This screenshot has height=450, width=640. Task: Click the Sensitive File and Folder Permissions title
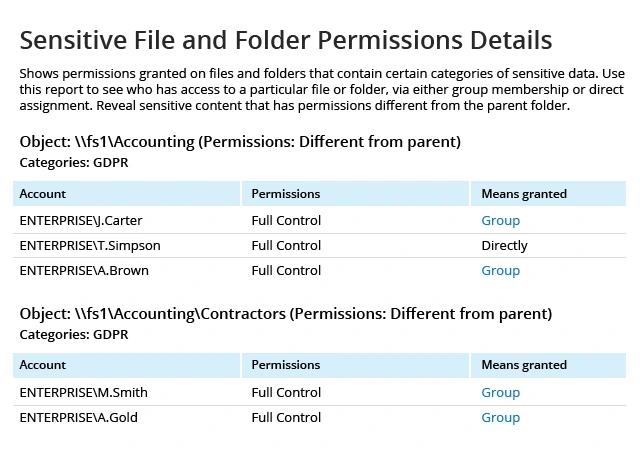tap(286, 40)
